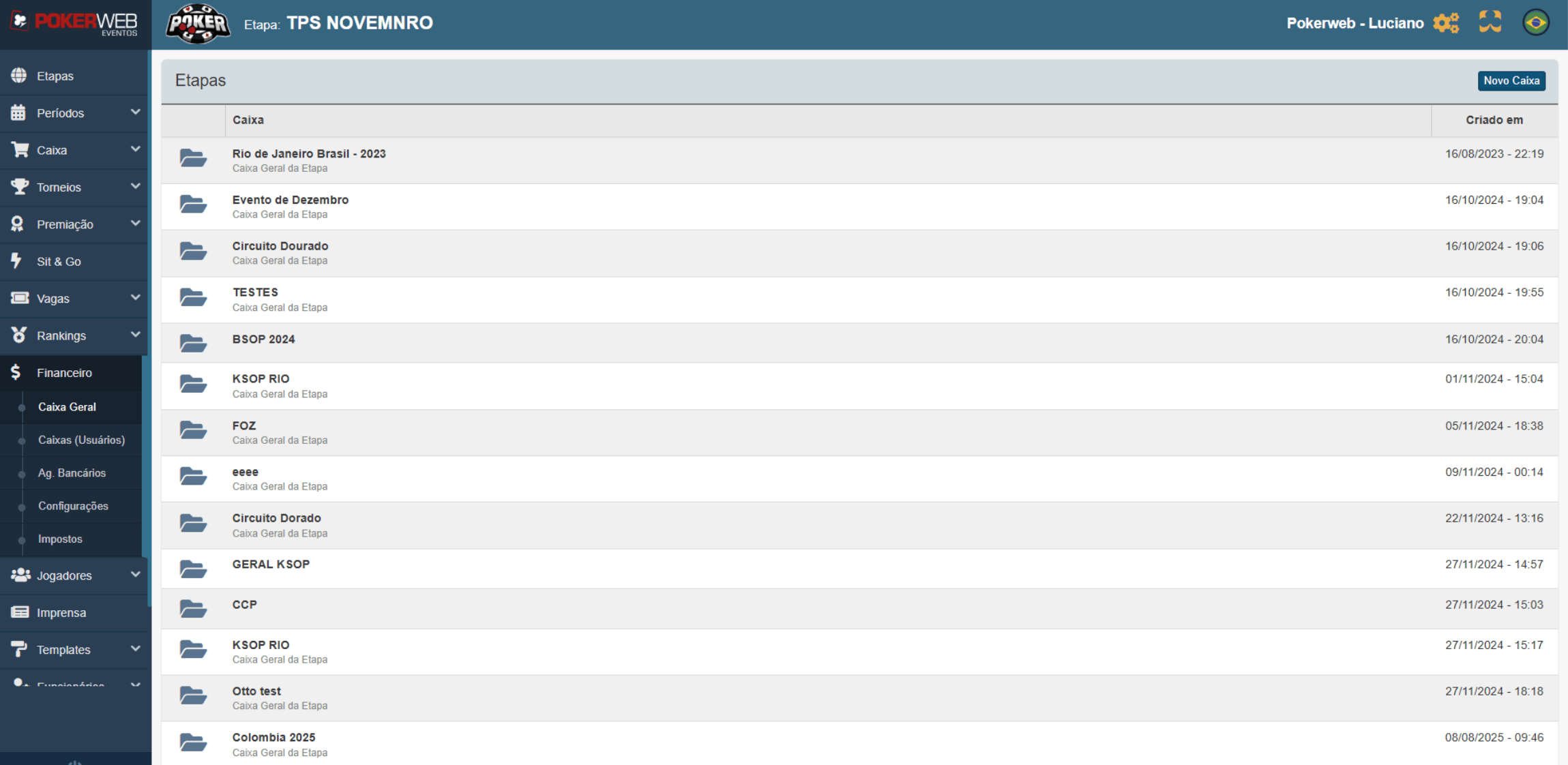Screen dimensions: 1568x765
Task: Click the folder icon for GERAL KSOP
Action: [193, 569]
